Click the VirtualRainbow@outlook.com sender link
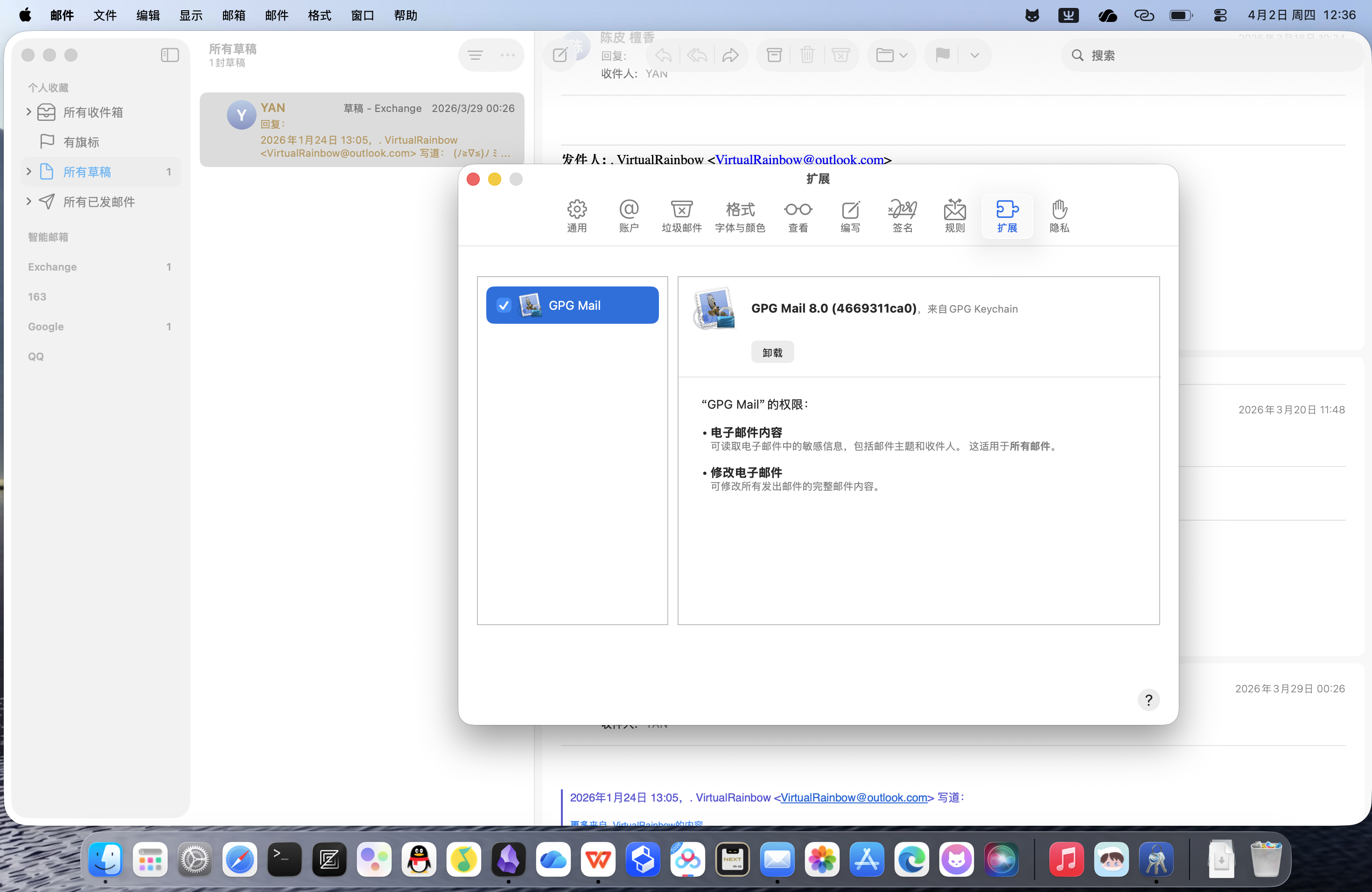This screenshot has width=1372, height=892. pos(799,160)
